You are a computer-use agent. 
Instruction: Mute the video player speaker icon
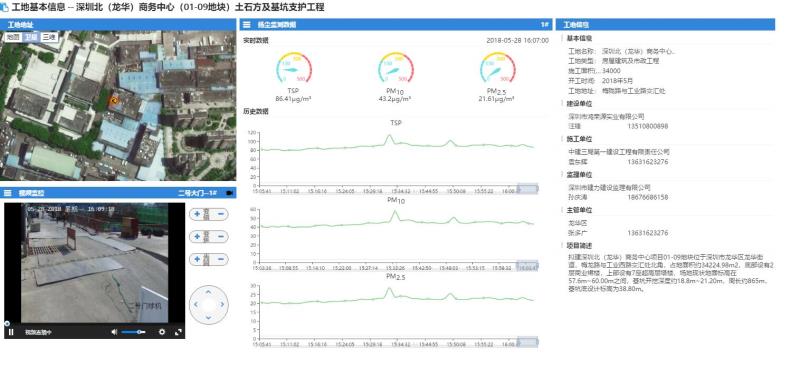coord(114,332)
